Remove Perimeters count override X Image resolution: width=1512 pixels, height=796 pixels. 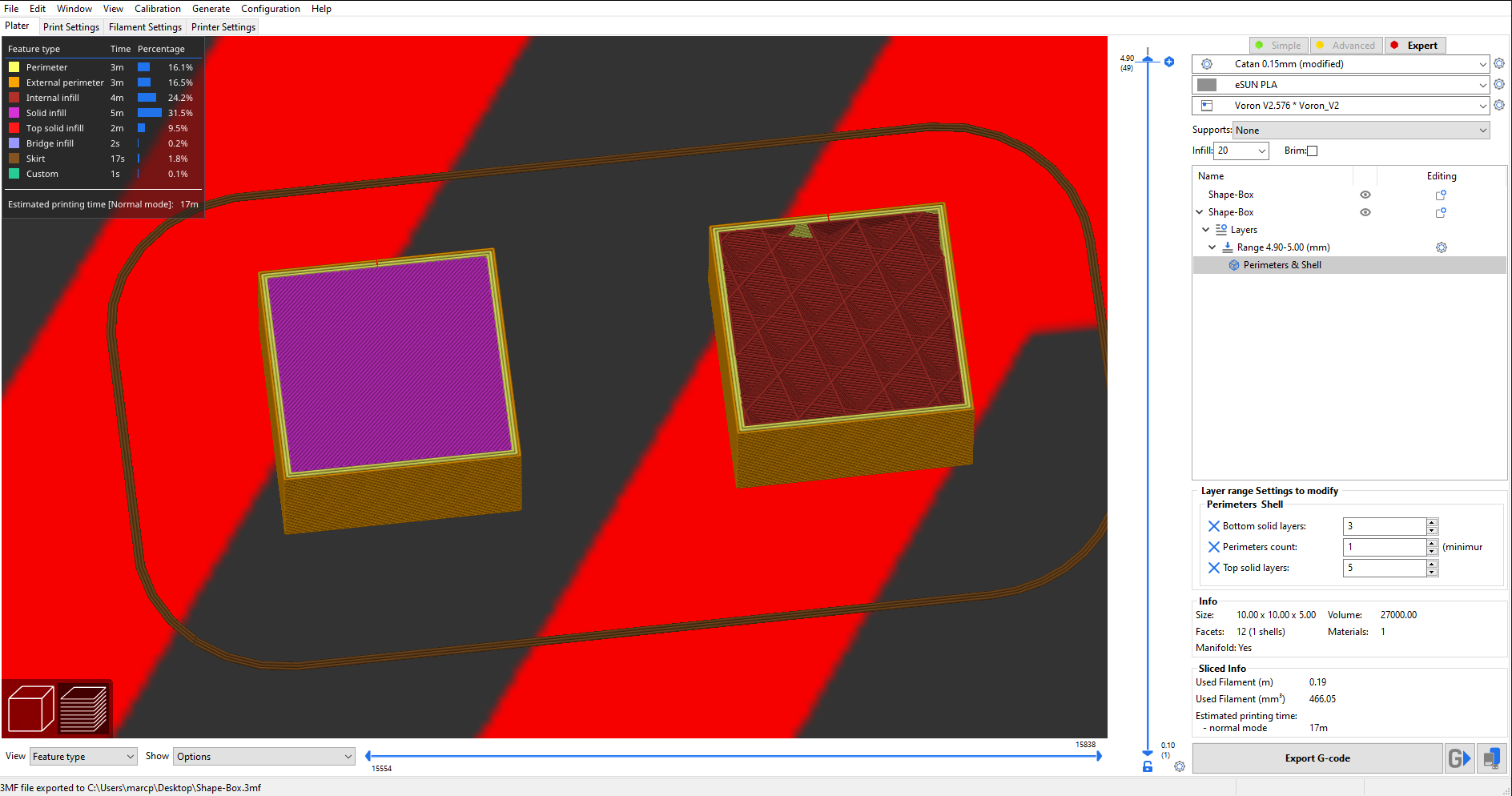[x=1214, y=547]
